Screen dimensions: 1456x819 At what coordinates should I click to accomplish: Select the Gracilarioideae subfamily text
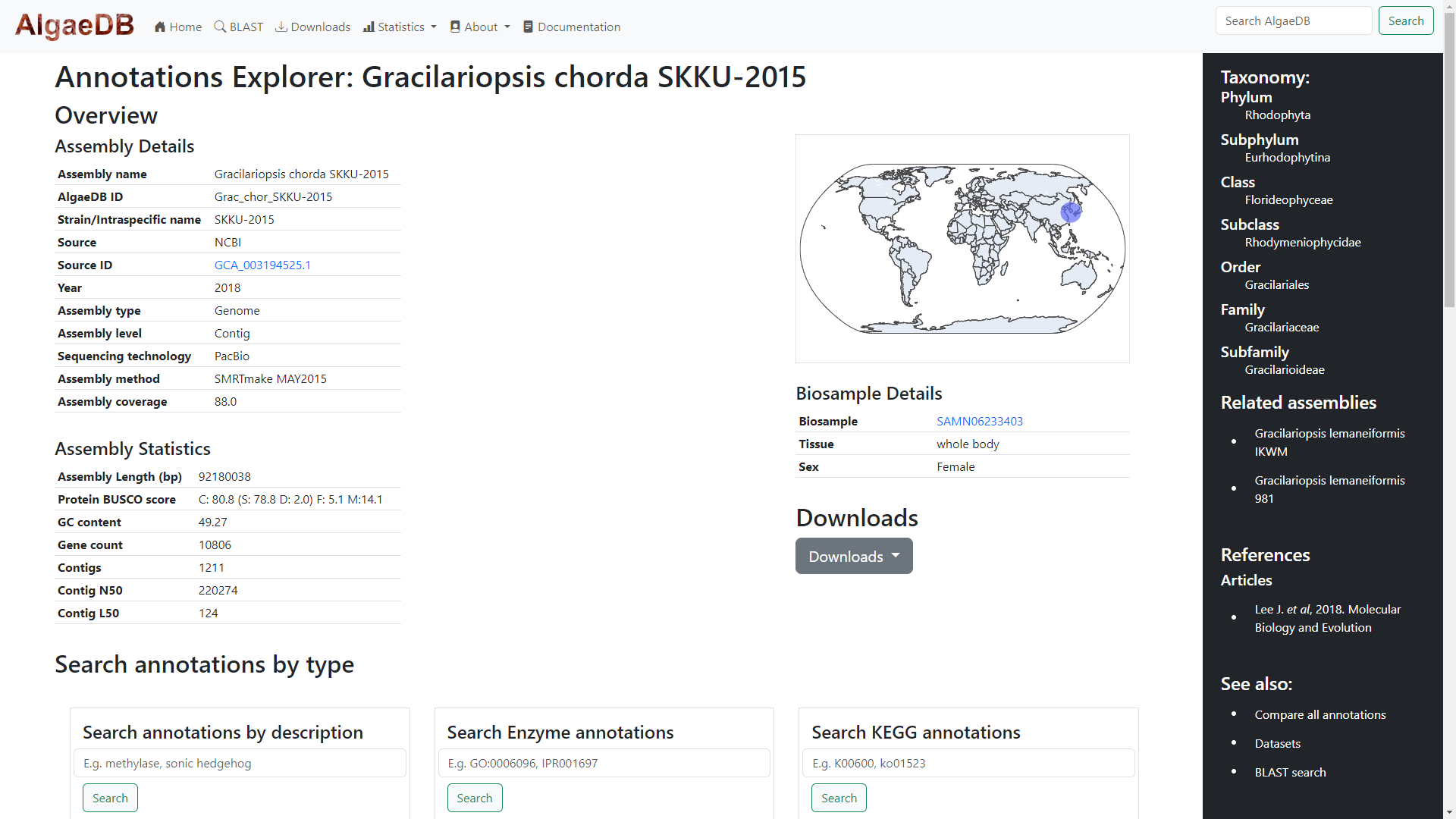[1285, 369]
